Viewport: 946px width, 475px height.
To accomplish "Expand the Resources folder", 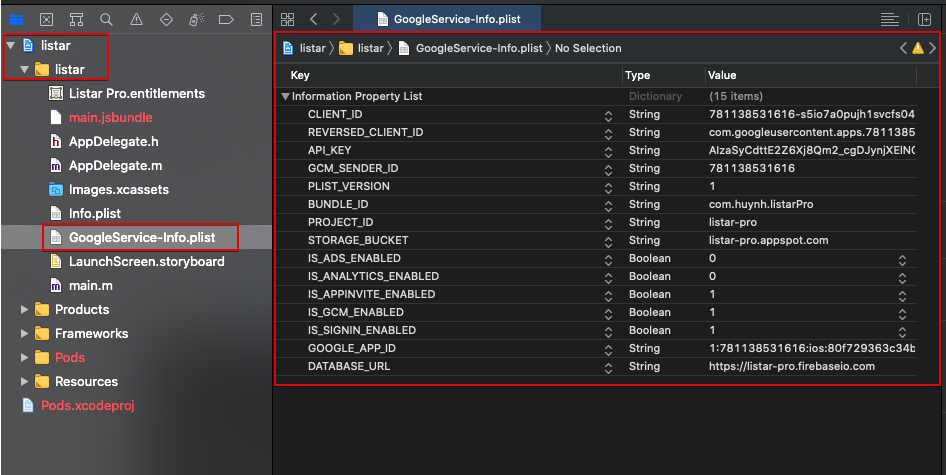I will [x=25, y=381].
